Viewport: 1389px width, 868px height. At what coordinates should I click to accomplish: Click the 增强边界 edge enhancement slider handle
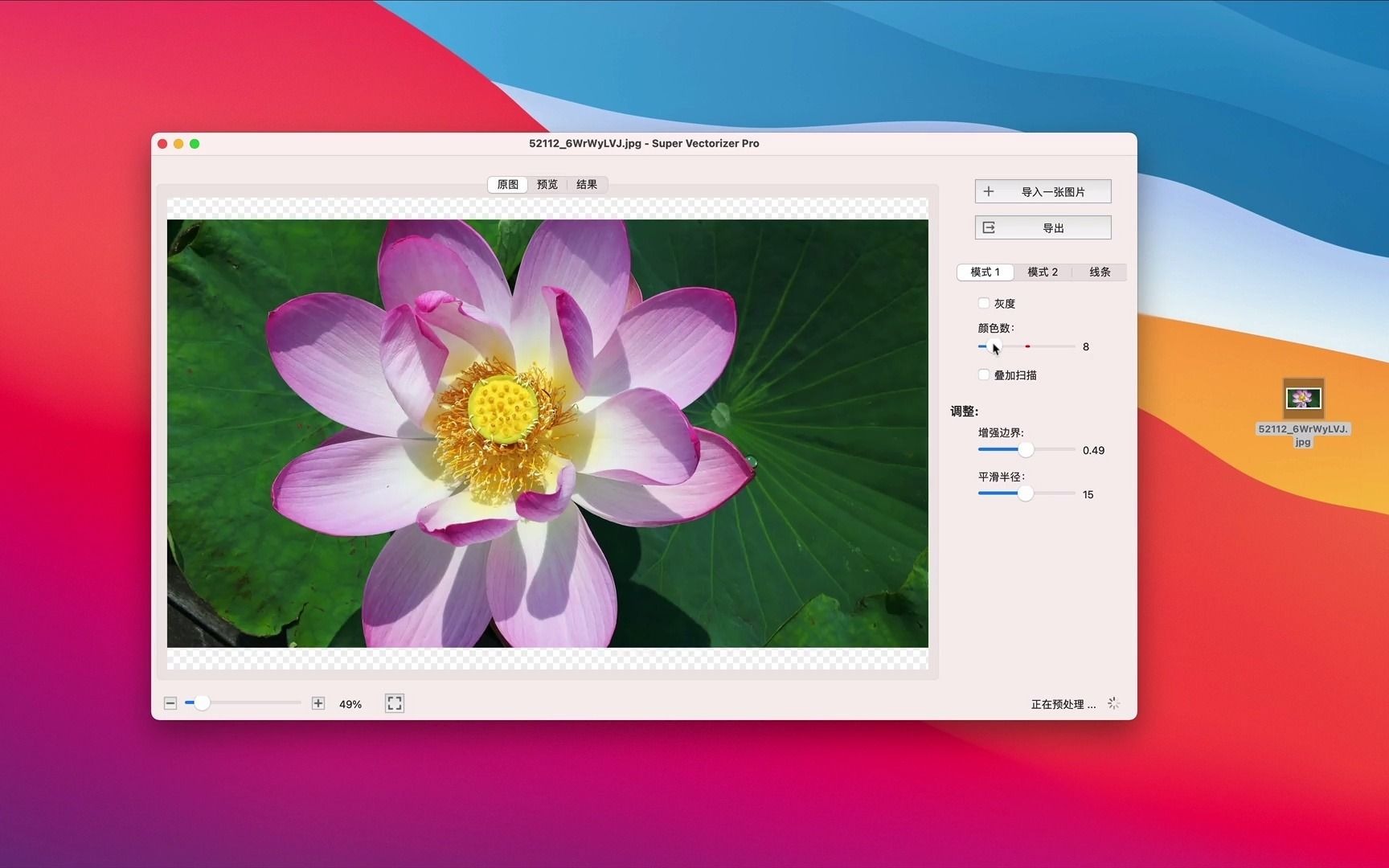click(x=1026, y=450)
